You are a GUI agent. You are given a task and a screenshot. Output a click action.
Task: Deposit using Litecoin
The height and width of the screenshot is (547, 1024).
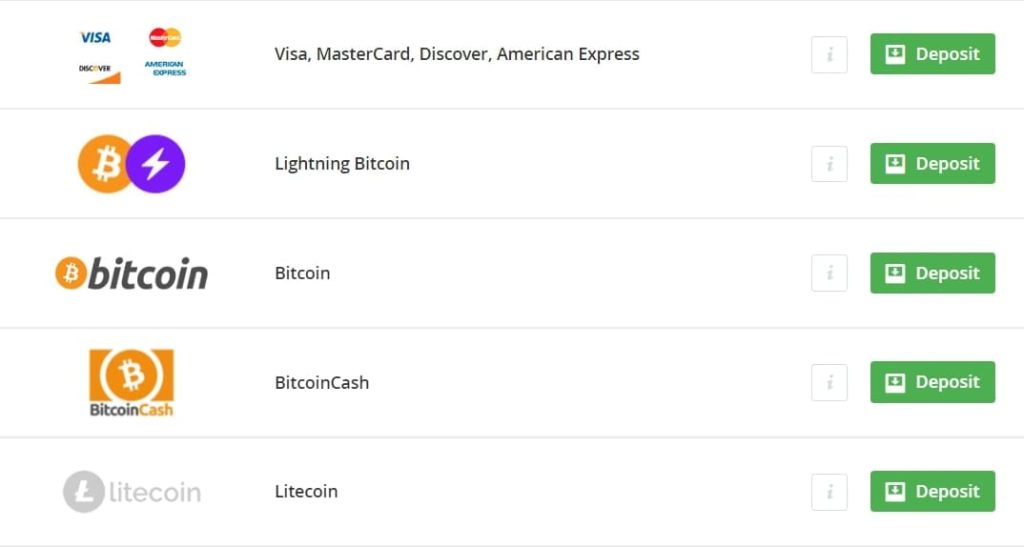[x=933, y=492]
